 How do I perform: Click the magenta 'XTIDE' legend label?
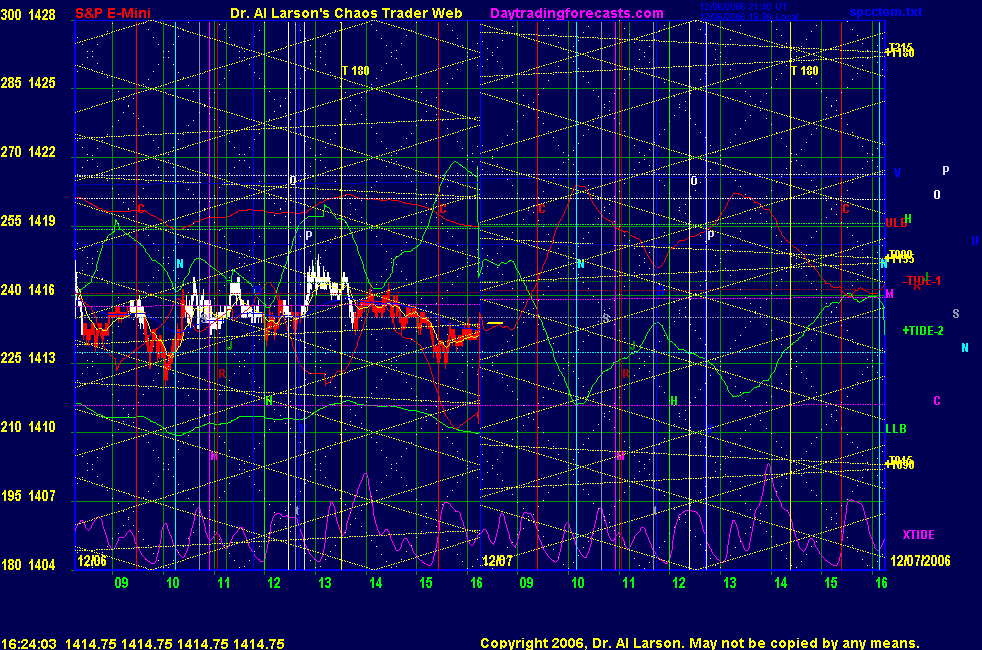click(918, 535)
